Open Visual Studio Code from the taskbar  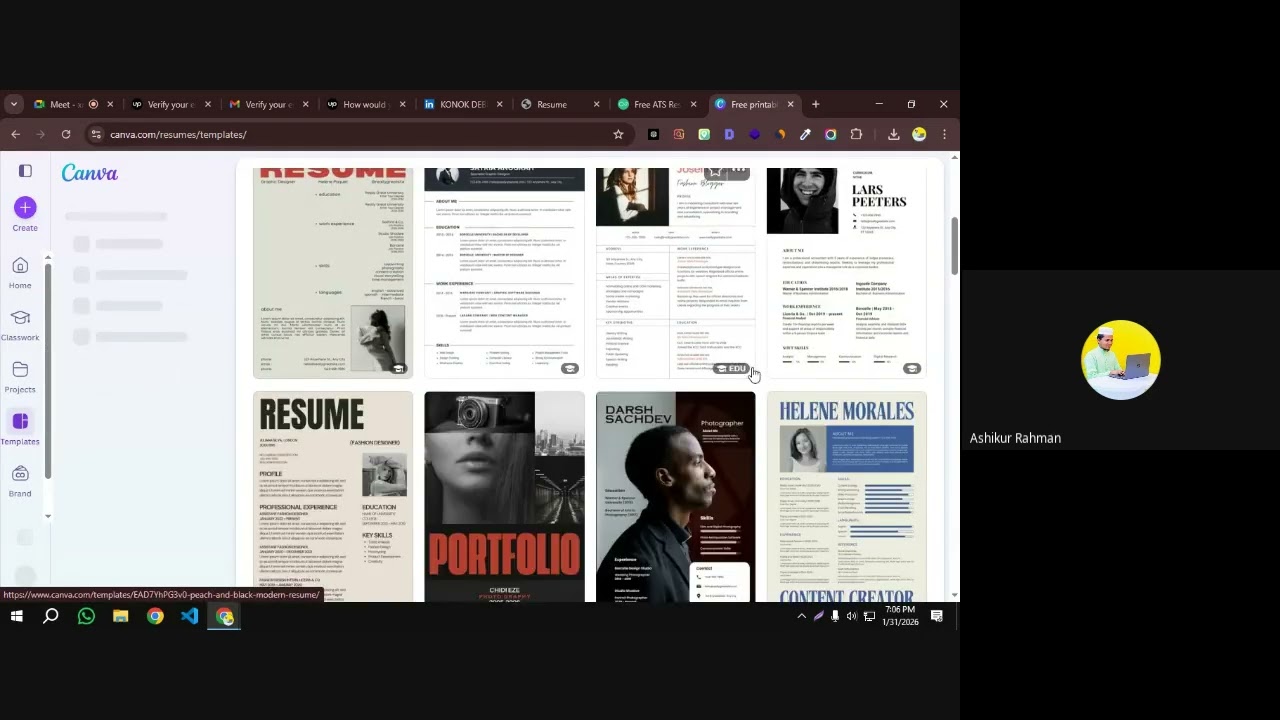pos(190,616)
